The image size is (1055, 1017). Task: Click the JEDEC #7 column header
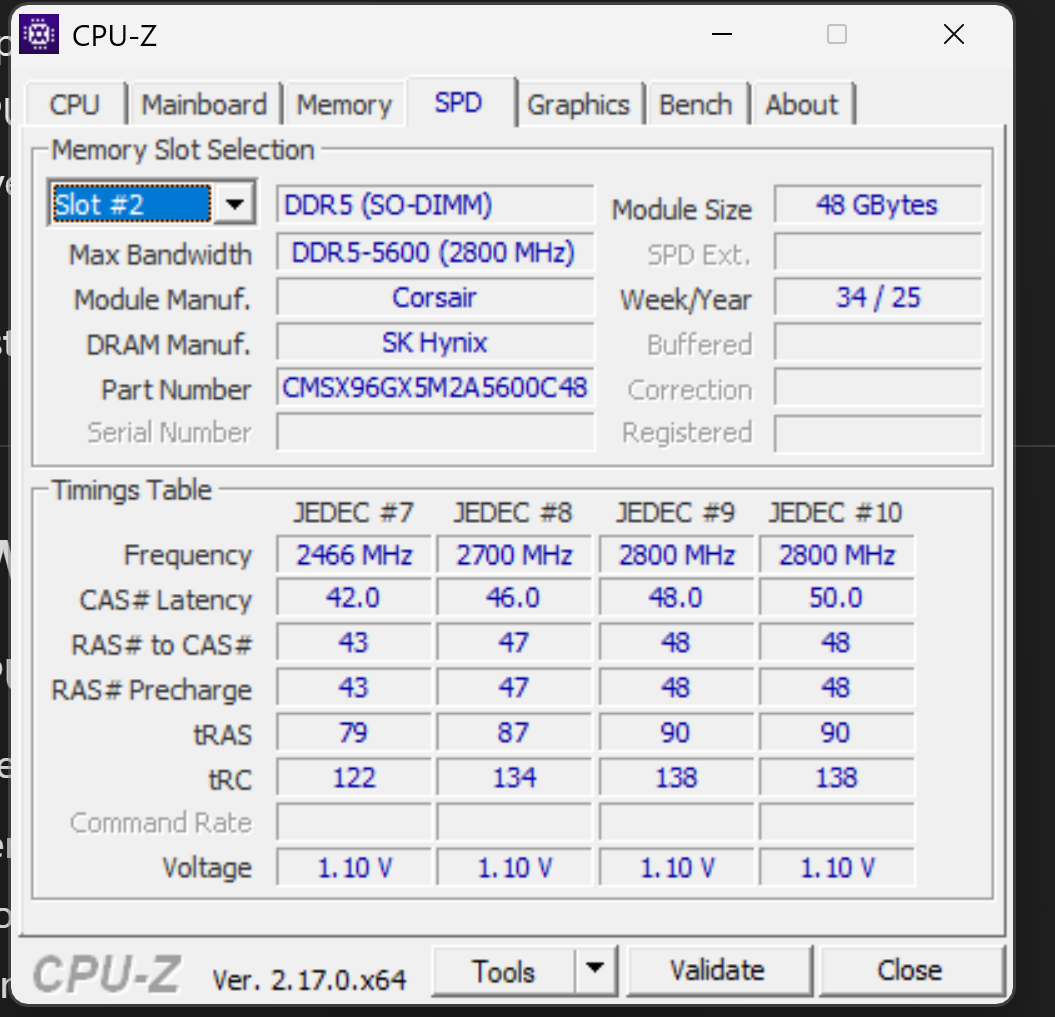click(353, 513)
